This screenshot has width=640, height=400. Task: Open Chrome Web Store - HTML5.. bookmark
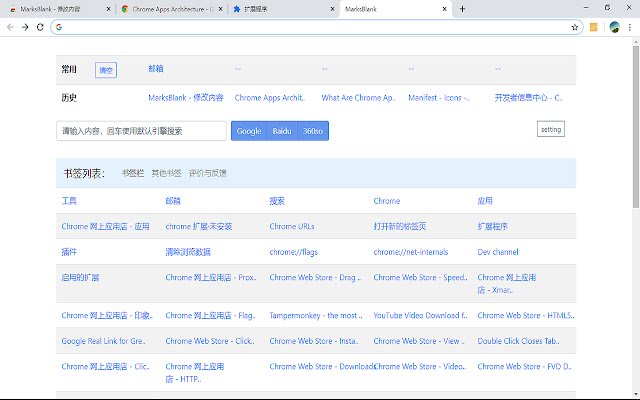[x=526, y=316]
